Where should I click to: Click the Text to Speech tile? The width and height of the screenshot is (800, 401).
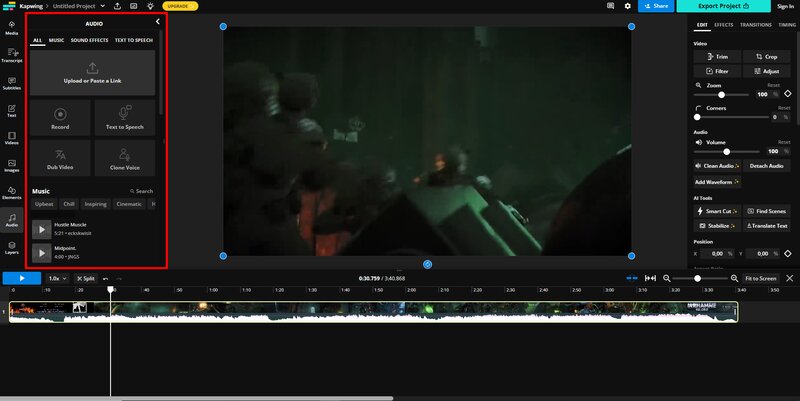pos(124,118)
